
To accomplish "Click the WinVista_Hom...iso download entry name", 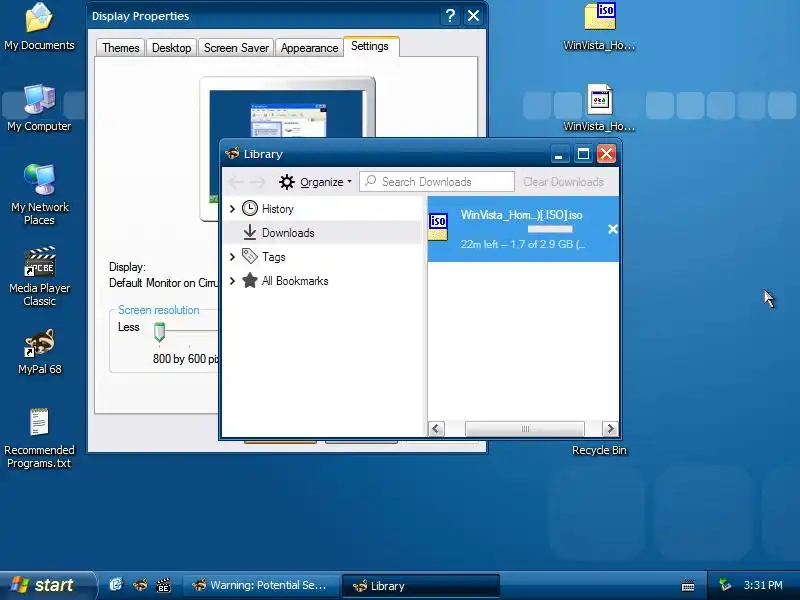I will [521, 215].
